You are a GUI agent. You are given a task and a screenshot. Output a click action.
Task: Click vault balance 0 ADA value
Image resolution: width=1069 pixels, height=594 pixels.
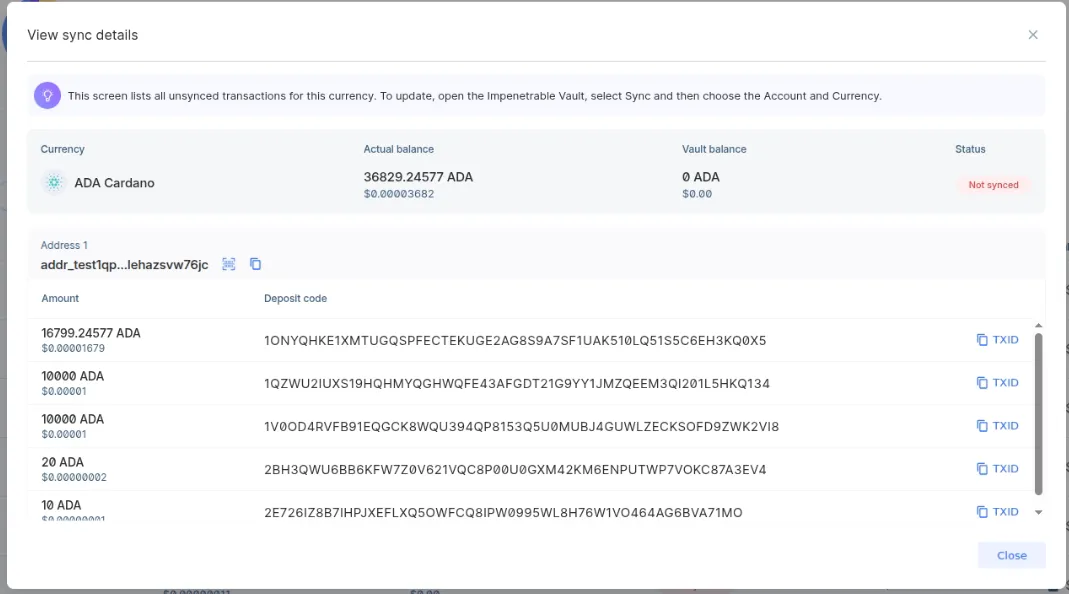click(x=701, y=177)
